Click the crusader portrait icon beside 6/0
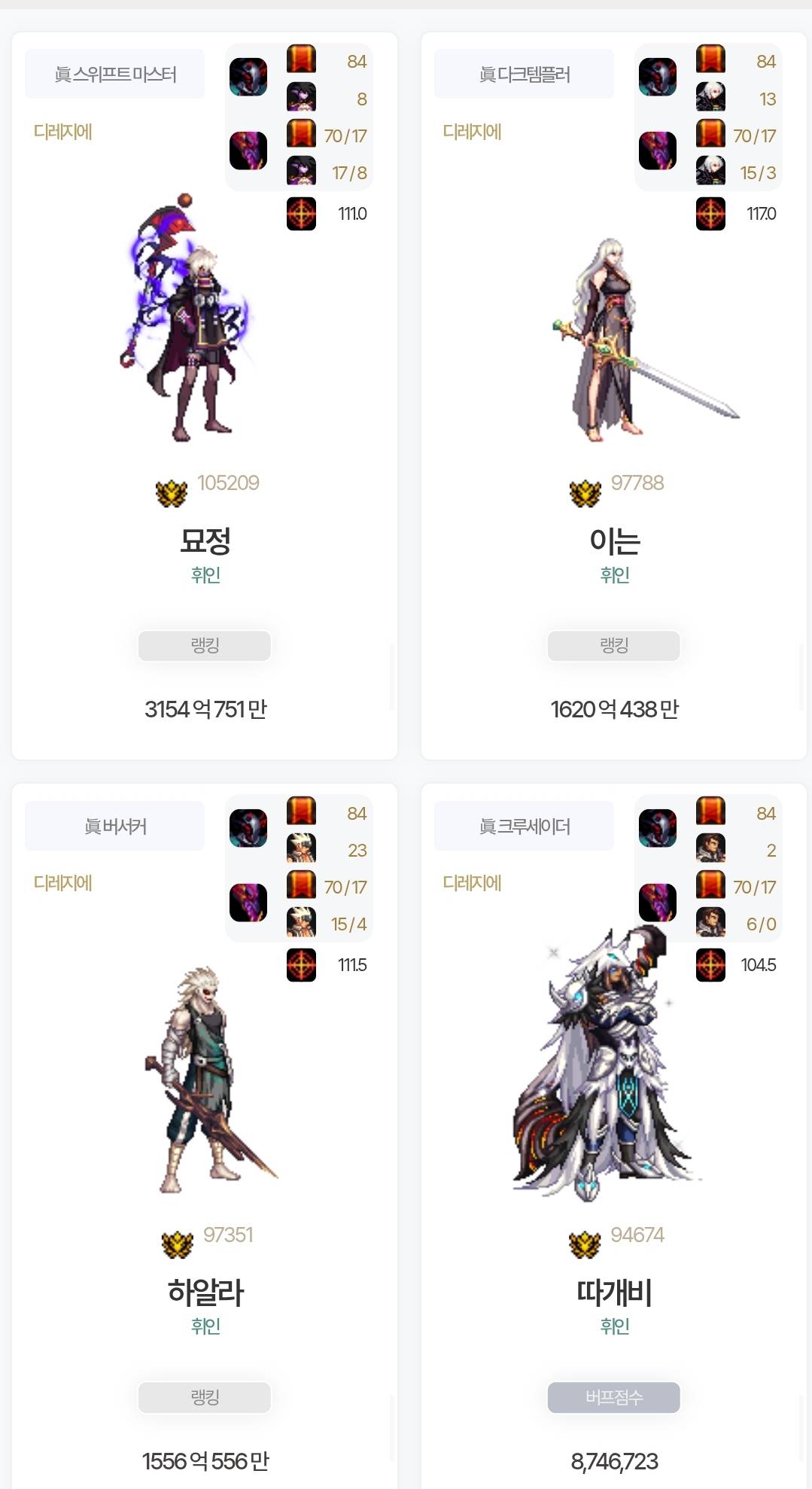This screenshot has width=812, height=1489. tap(710, 921)
